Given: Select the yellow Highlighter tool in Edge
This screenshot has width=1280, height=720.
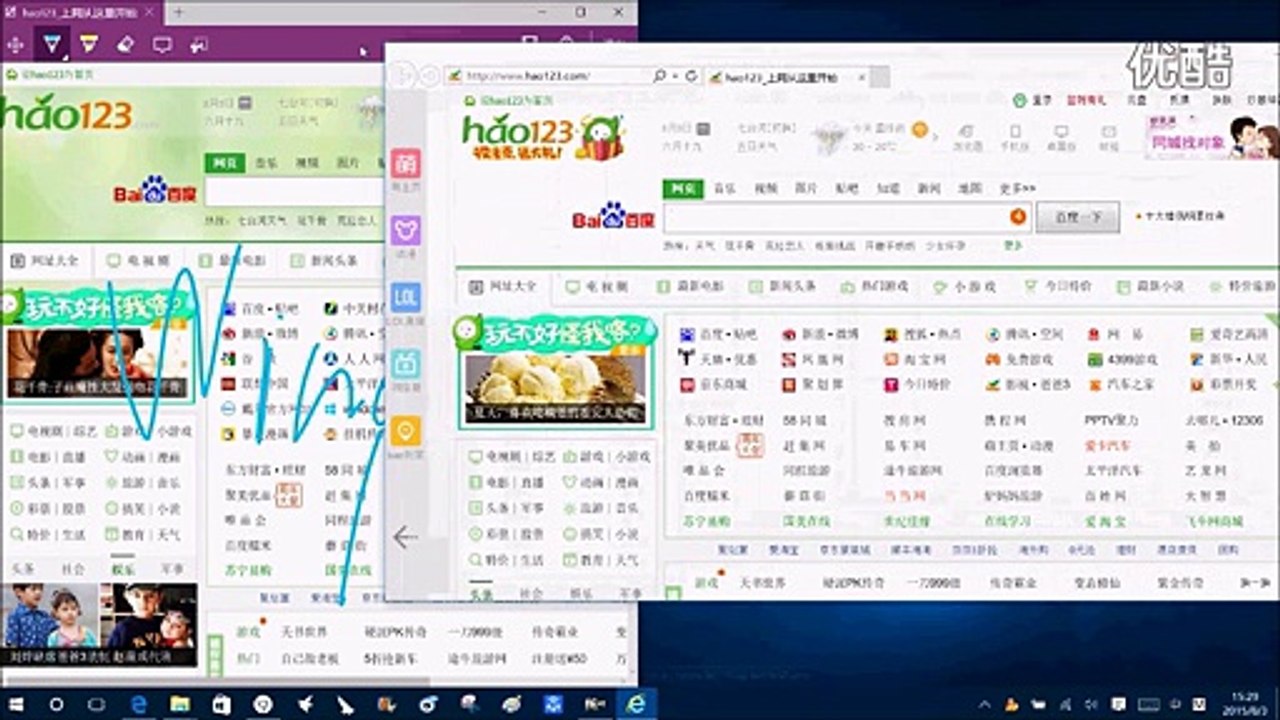Looking at the screenshot, I should (89, 44).
